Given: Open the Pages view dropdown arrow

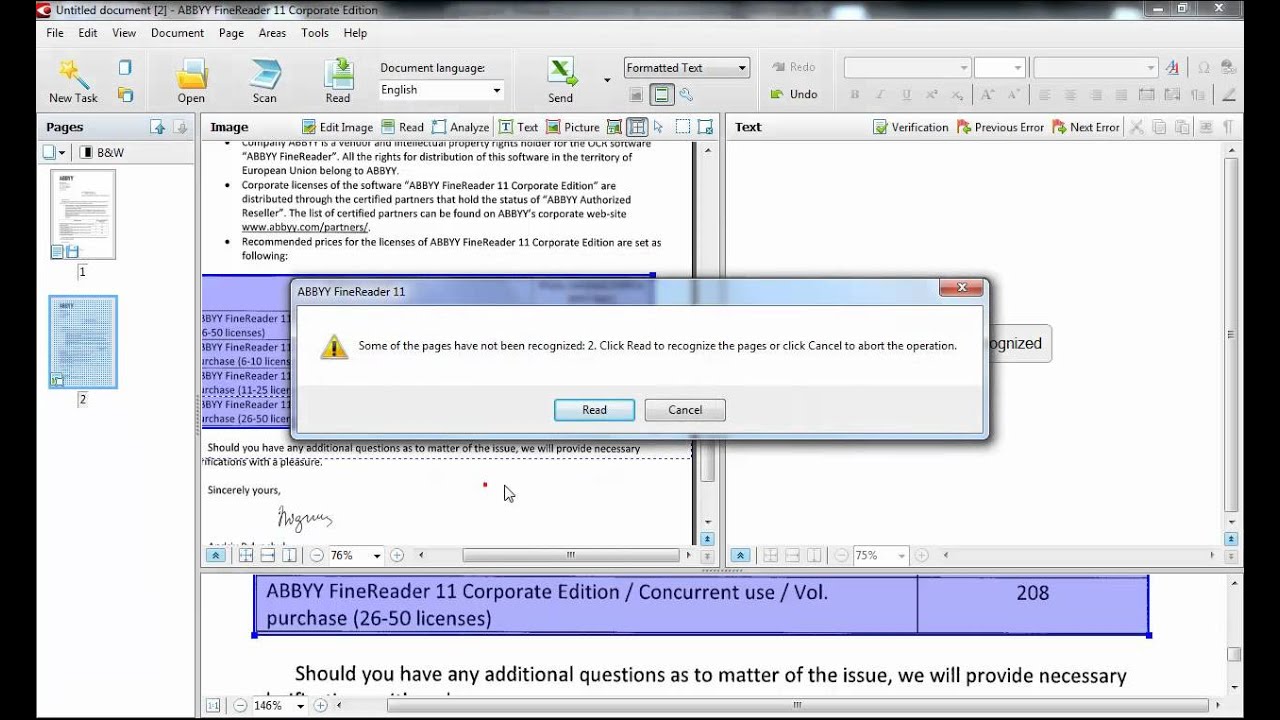Looking at the screenshot, I should 62,153.
